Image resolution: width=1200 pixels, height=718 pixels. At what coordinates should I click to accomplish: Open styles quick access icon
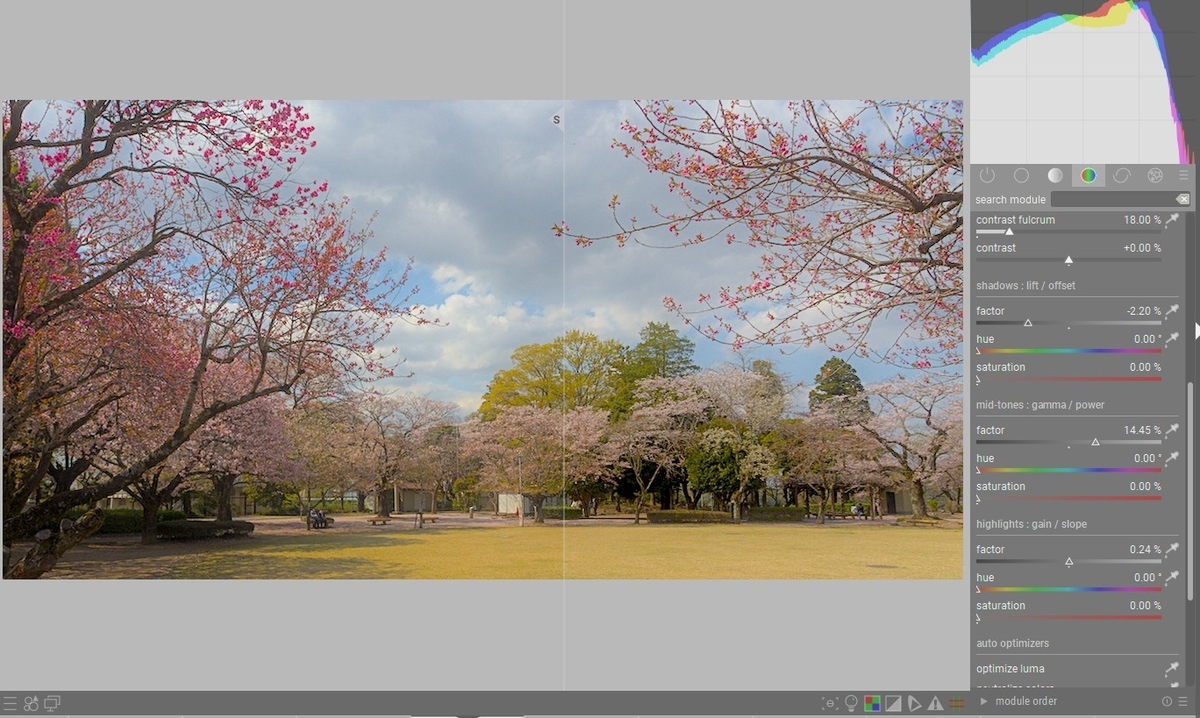[31, 704]
